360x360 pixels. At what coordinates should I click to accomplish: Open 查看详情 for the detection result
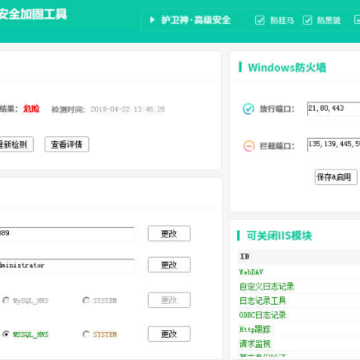(x=67, y=144)
